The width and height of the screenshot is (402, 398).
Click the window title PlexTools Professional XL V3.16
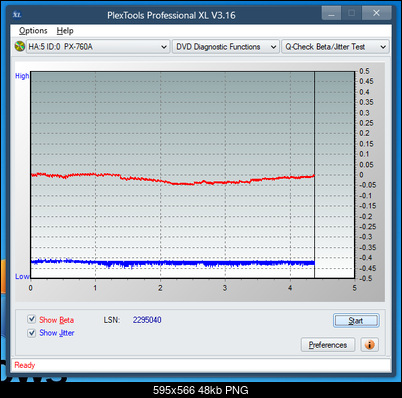[171, 15]
